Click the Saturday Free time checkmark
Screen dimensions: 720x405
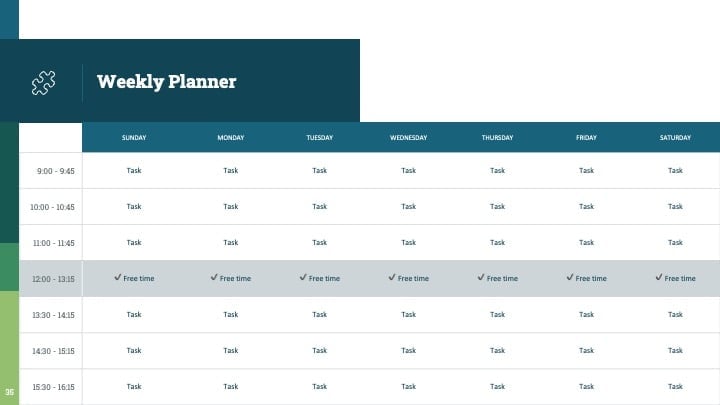(659, 277)
